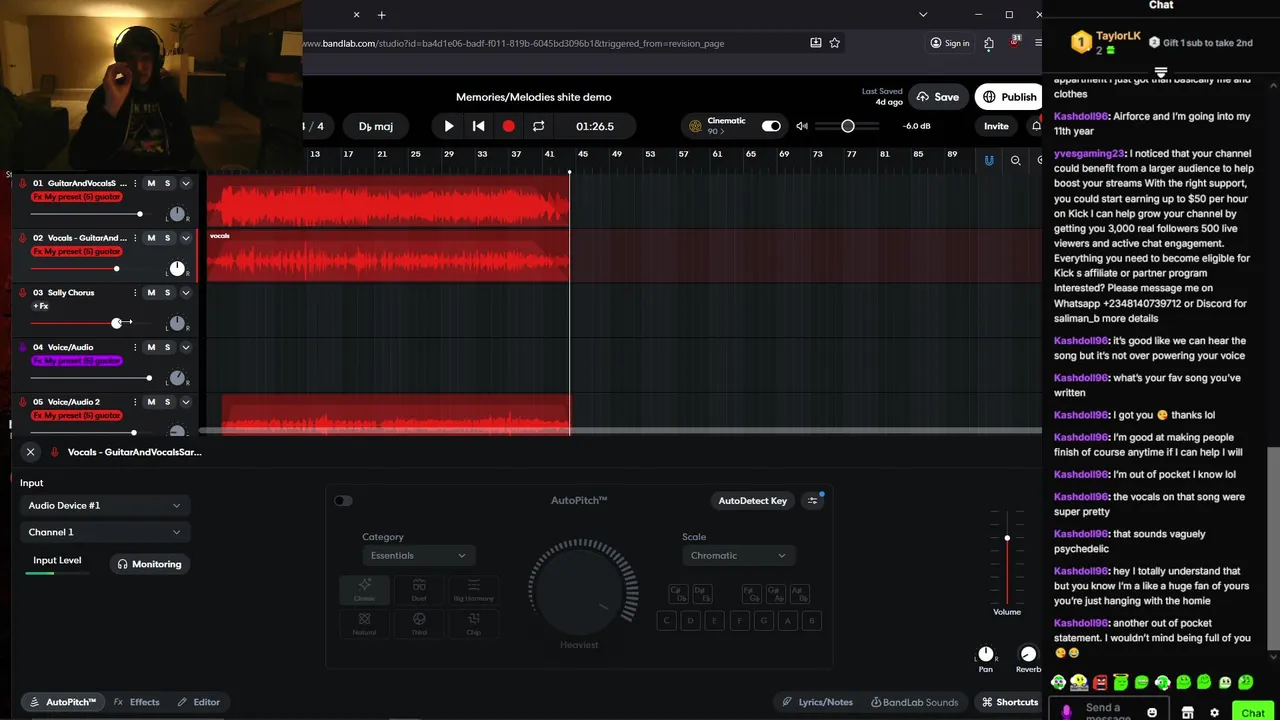Select the Chip AutoPitch effect icon
This screenshot has height=720, width=1280.
[474, 624]
